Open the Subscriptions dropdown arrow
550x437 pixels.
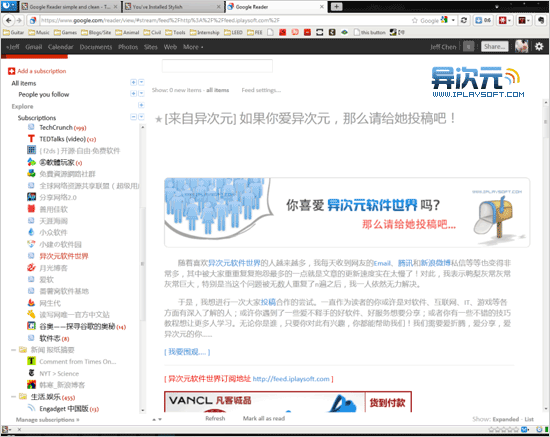141,117
